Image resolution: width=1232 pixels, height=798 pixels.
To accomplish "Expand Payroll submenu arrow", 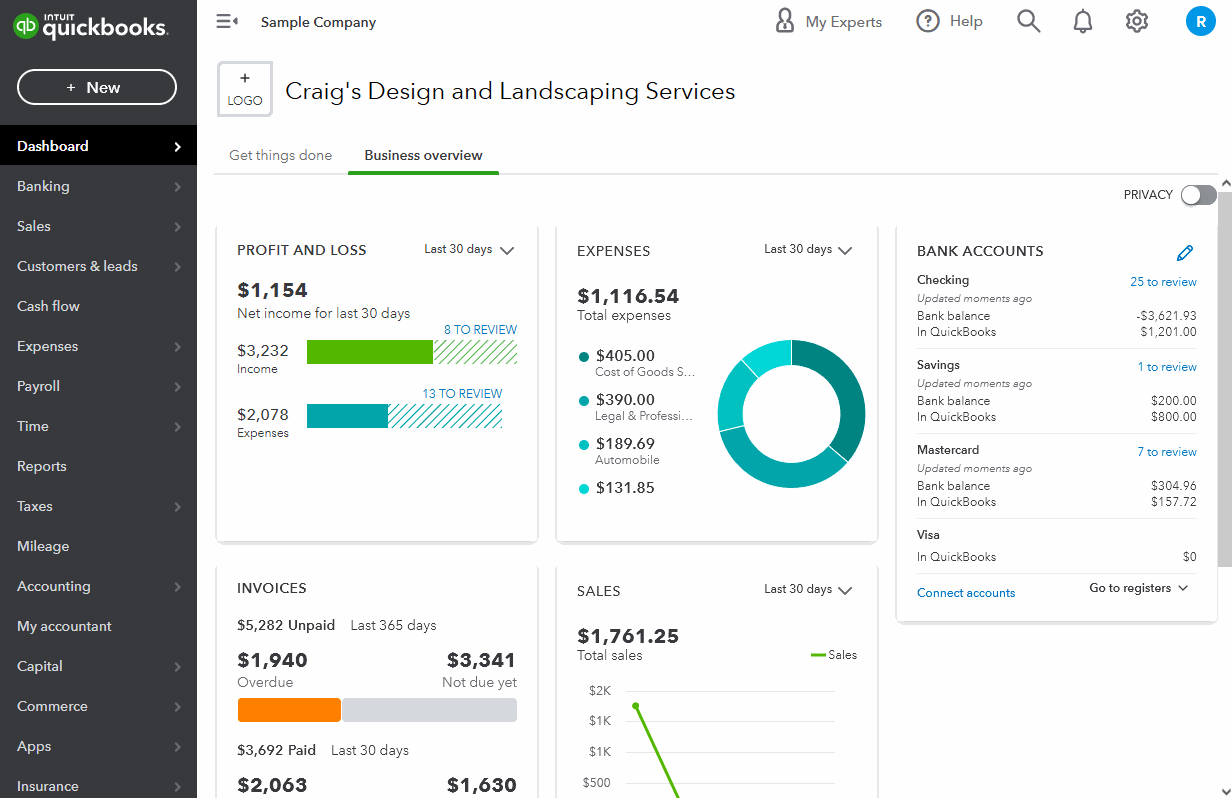I will click(x=177, y=387).
